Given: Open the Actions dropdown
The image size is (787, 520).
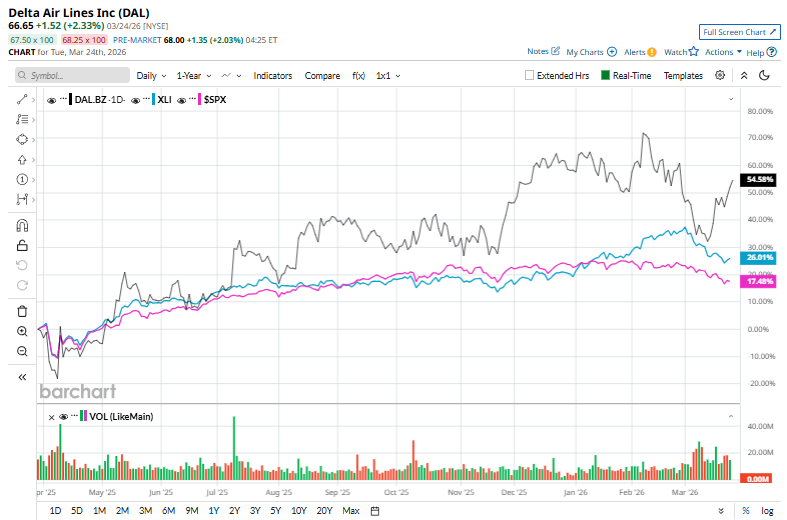Looking at the screenshot, I should click(x=723, y=52).
